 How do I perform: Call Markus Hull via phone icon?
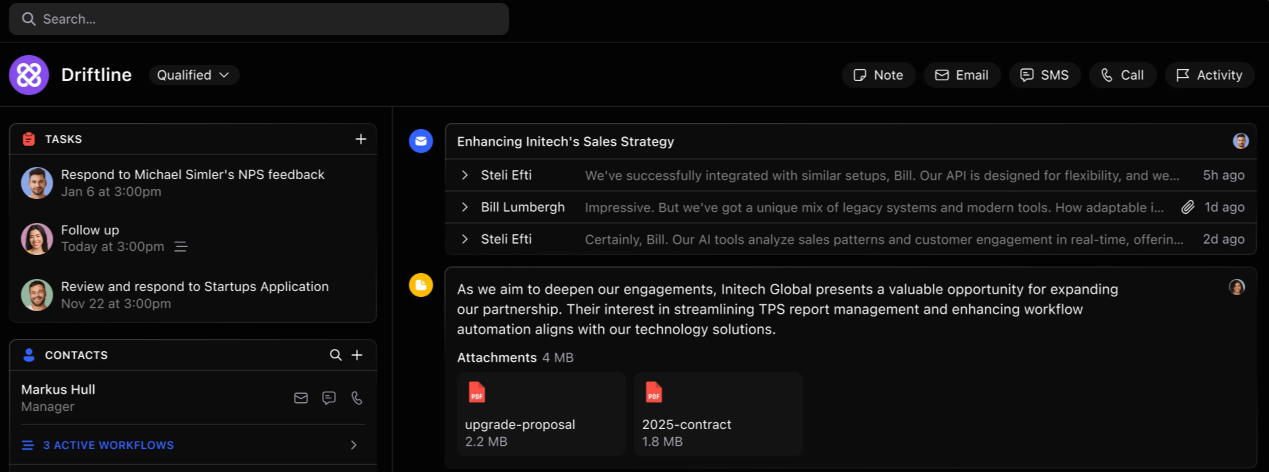(x=357, y=398)
